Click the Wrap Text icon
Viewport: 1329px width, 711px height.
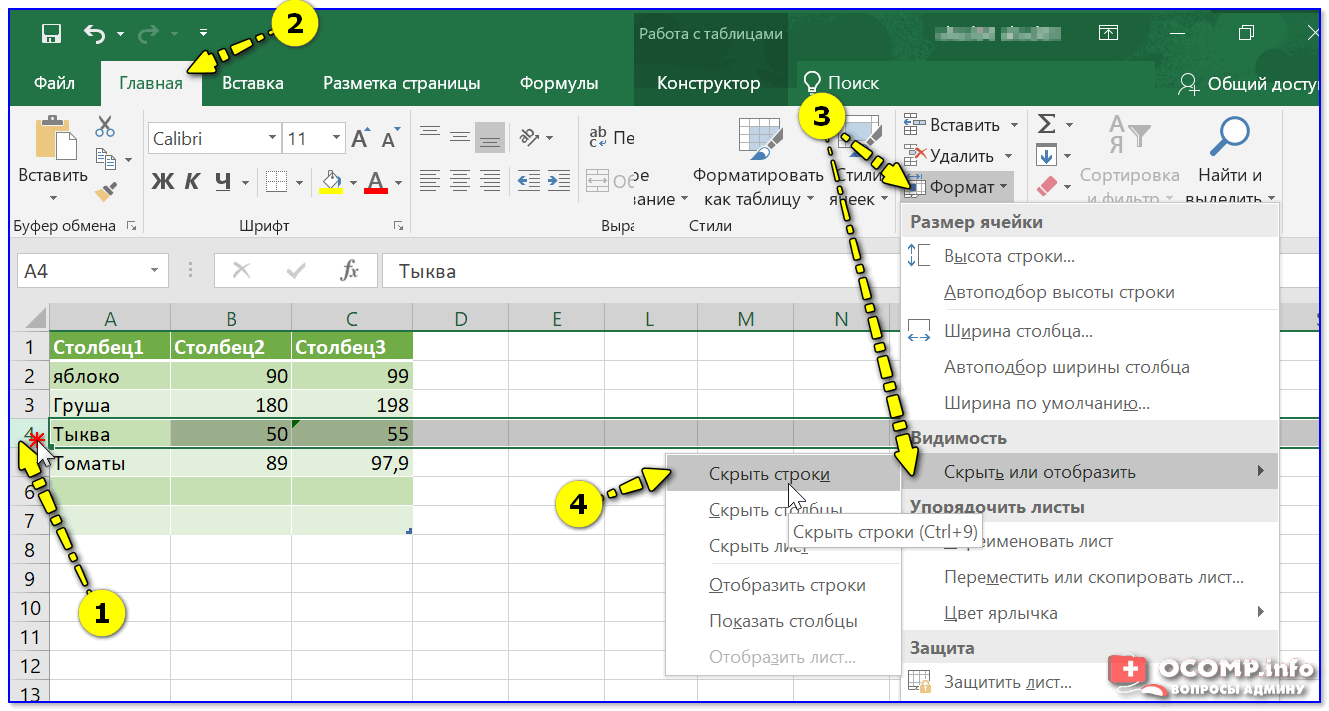tap(600, 137)
